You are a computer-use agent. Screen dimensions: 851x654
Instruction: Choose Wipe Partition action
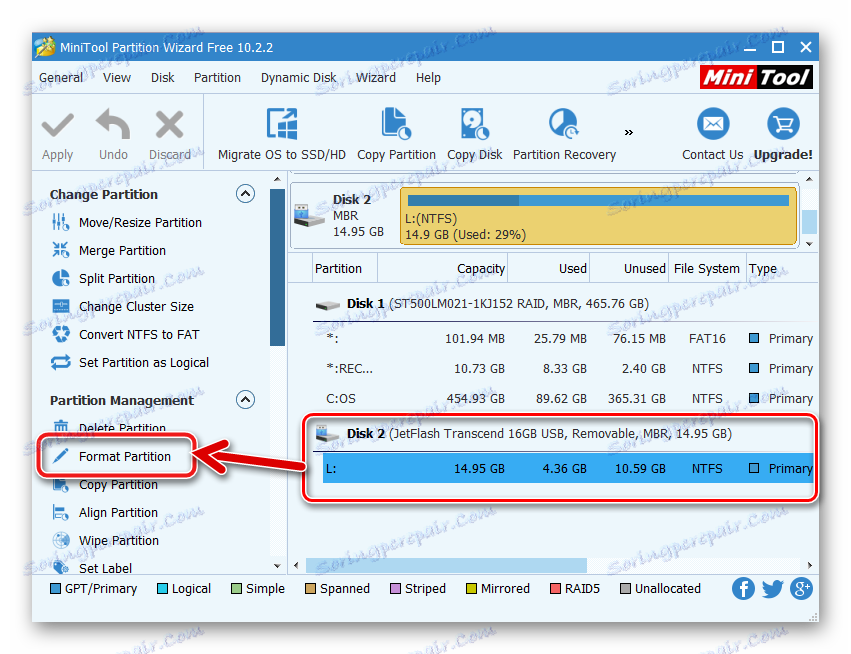(x=106, y=541)
